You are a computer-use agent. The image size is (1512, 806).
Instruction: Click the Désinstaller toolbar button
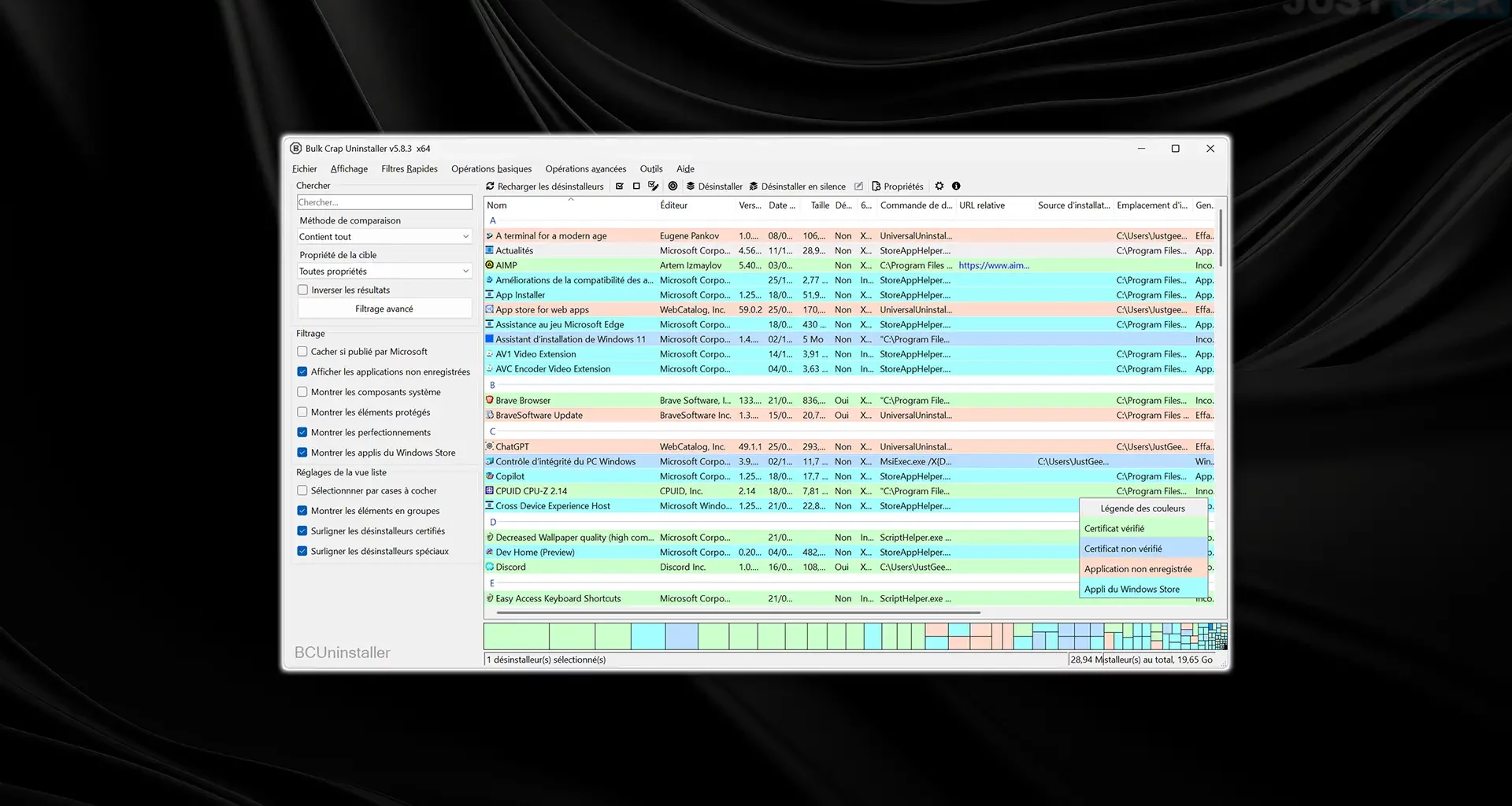click(714, 187)
